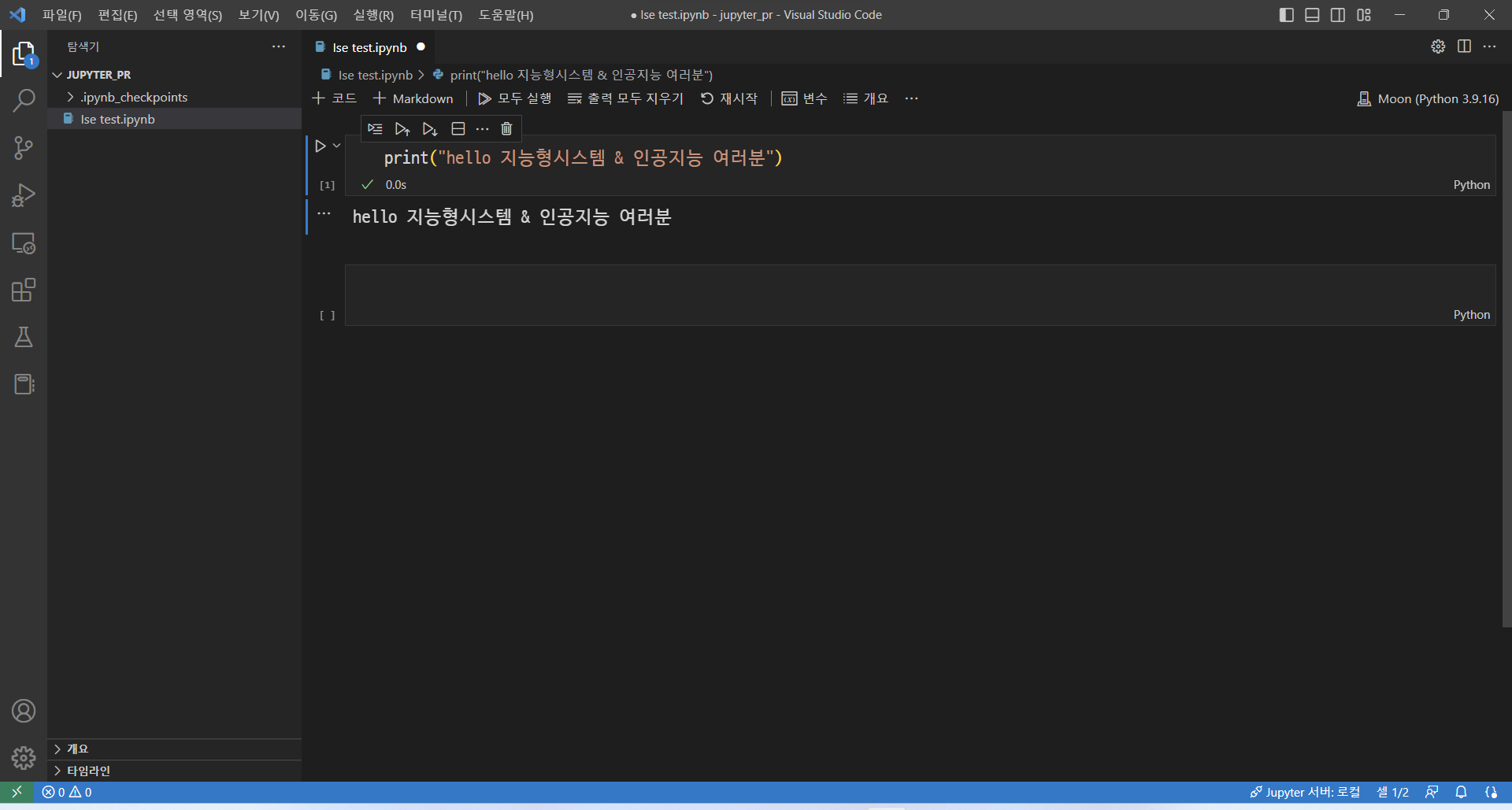Open the Extensions view
The image size is (1512, 810).
point(24,290)
